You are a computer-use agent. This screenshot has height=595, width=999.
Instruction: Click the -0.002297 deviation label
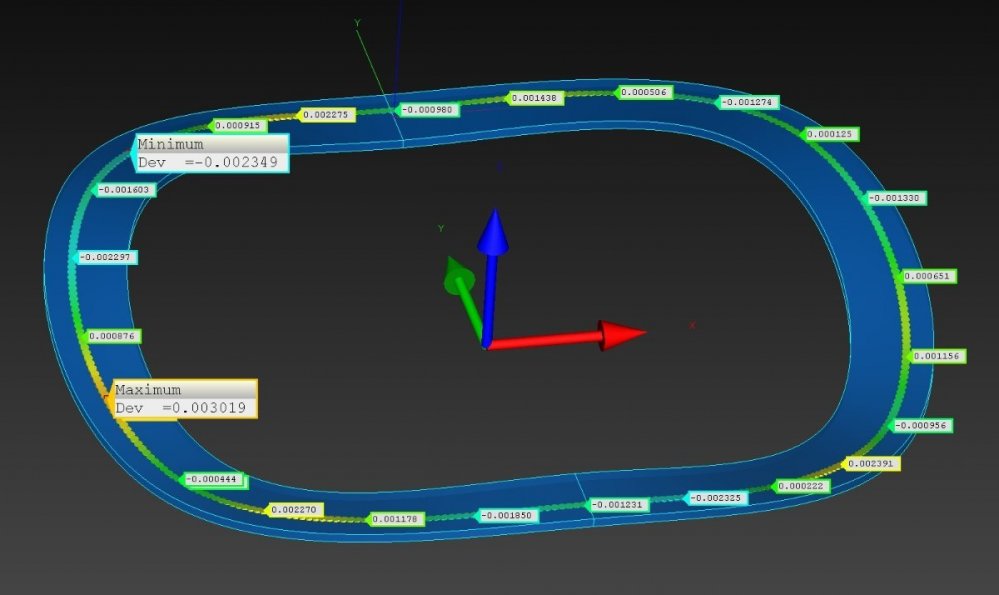(106, 257)
